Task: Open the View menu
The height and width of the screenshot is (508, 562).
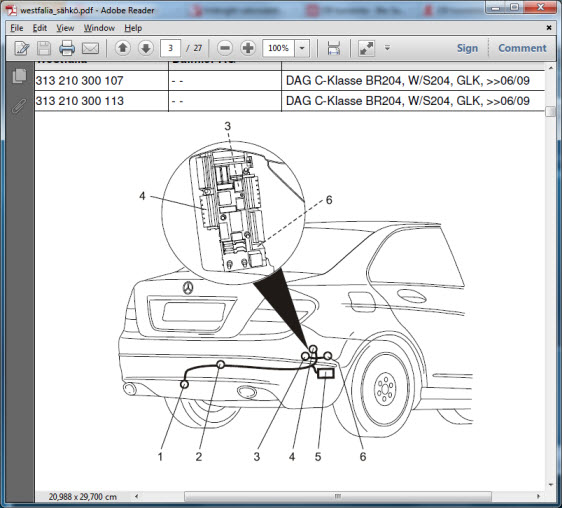Action: 65,28
